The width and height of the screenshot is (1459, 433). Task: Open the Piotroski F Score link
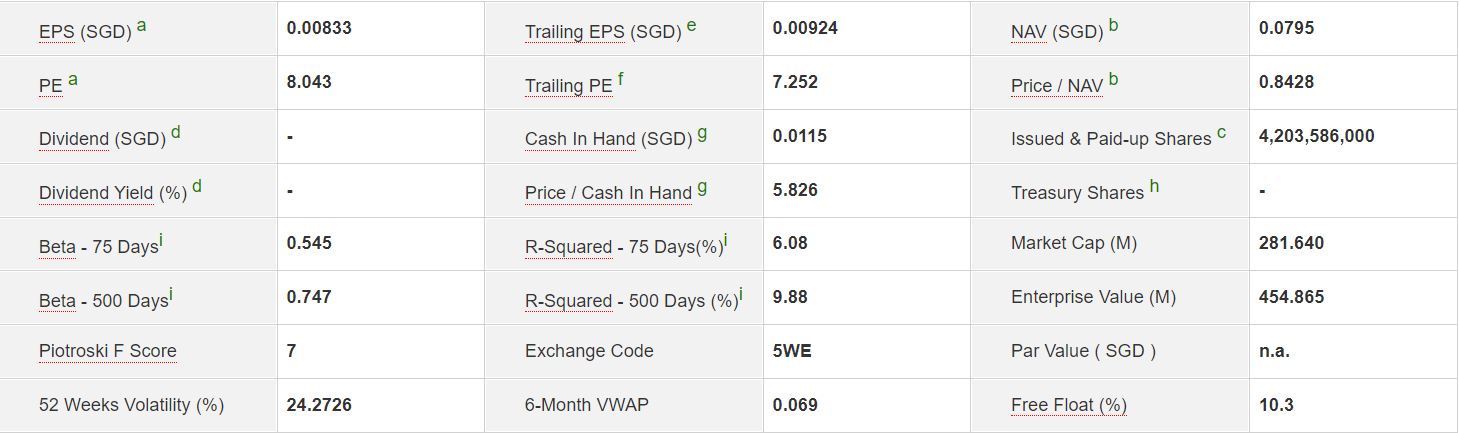(x=107, y=351)
